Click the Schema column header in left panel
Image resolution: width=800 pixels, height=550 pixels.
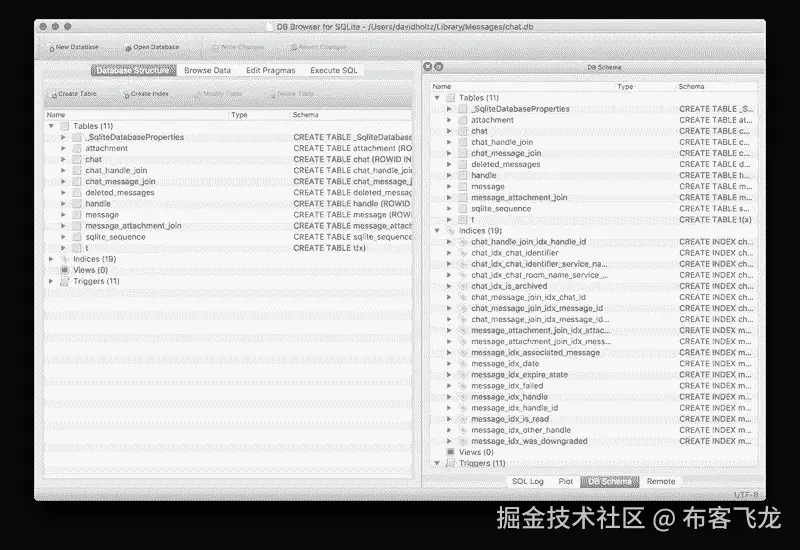(351, 115)
